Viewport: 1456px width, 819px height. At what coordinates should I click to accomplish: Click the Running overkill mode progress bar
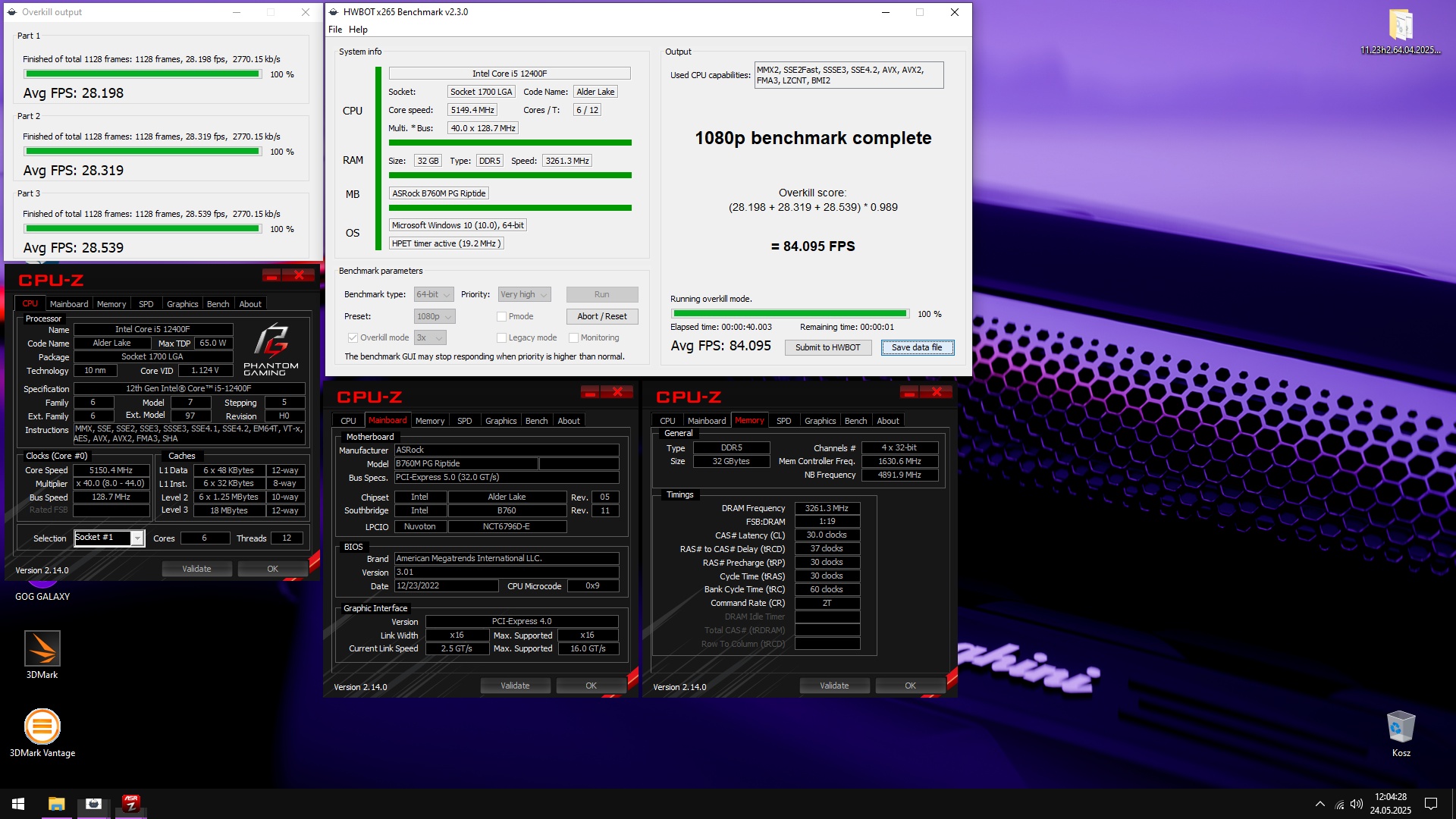[790, 314]
